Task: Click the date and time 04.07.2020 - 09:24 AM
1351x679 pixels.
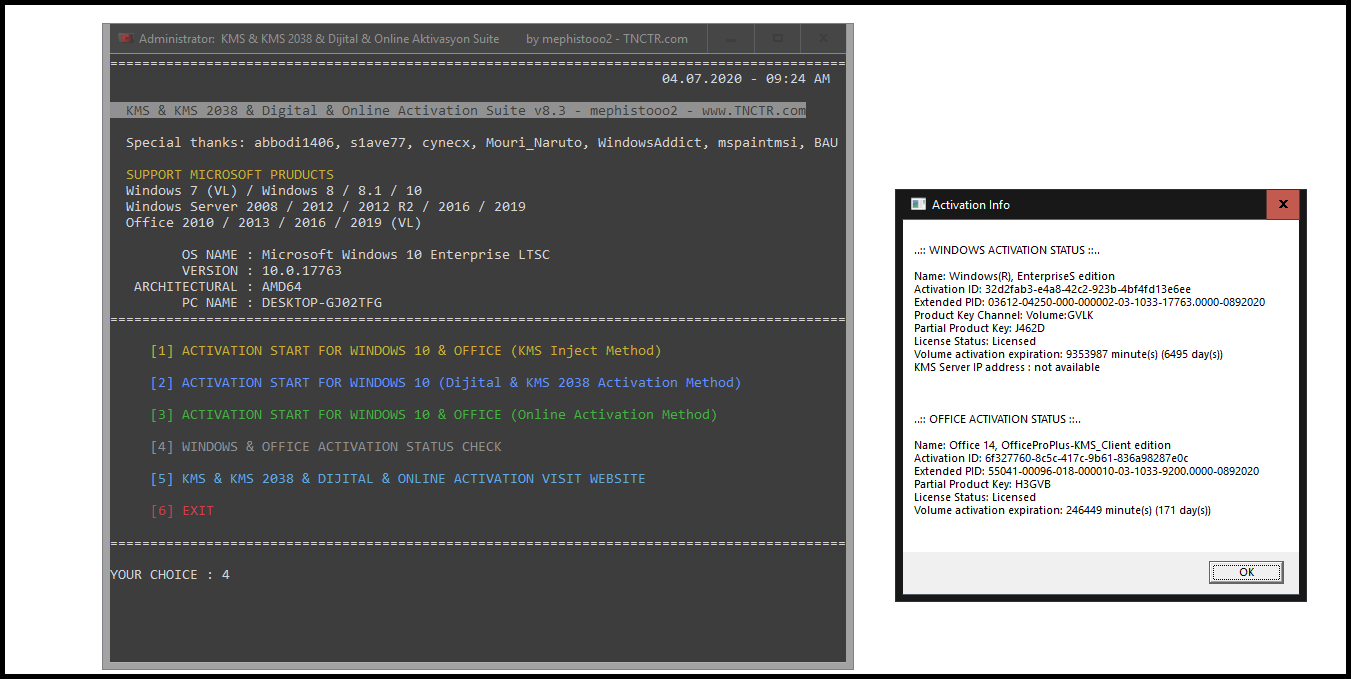Action: click(746, 79)
